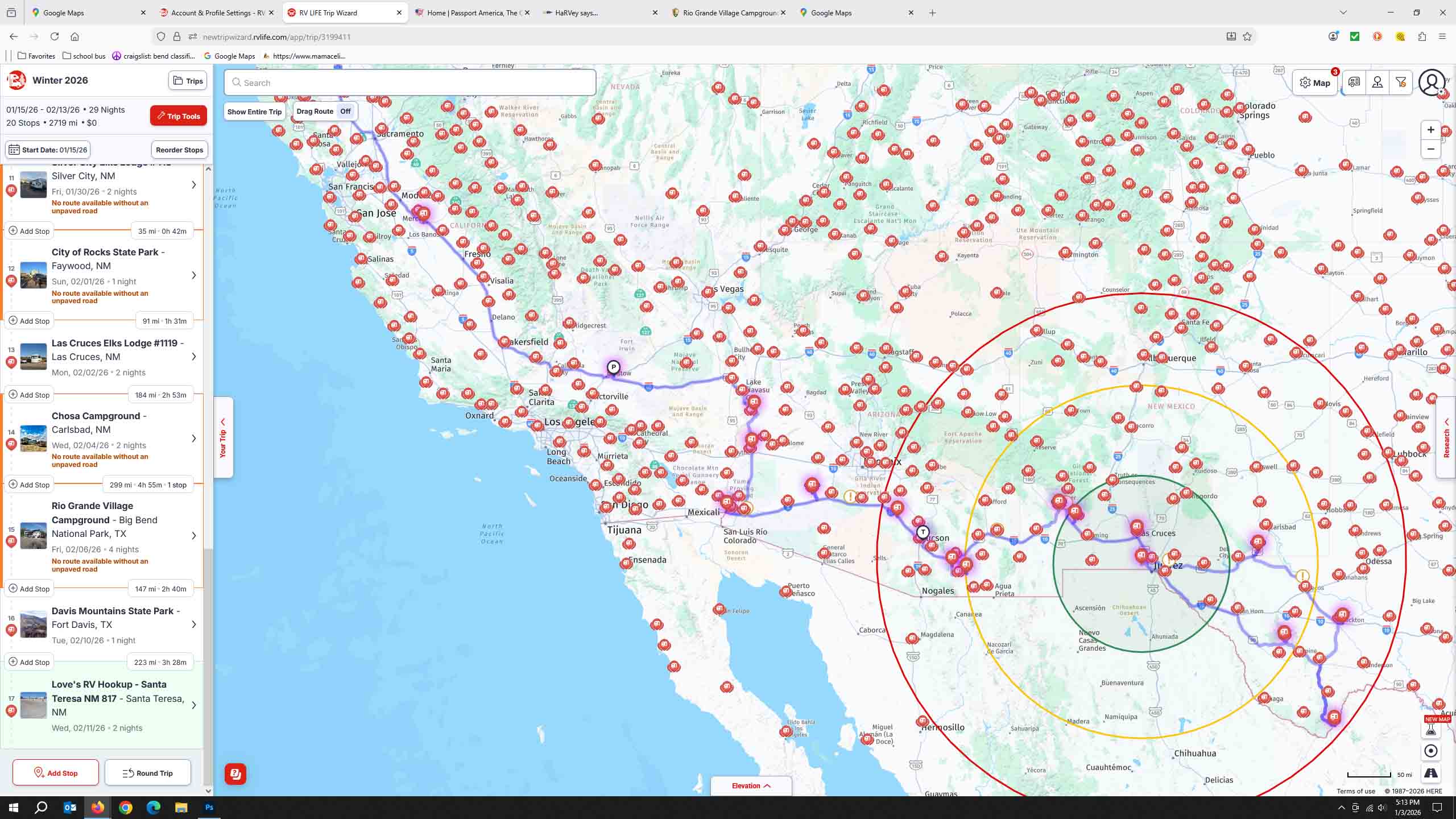Expand the Research side panel
The height and width of the screenshot is (819, 1456).
pyautogui.click(x=1446, y=437)
